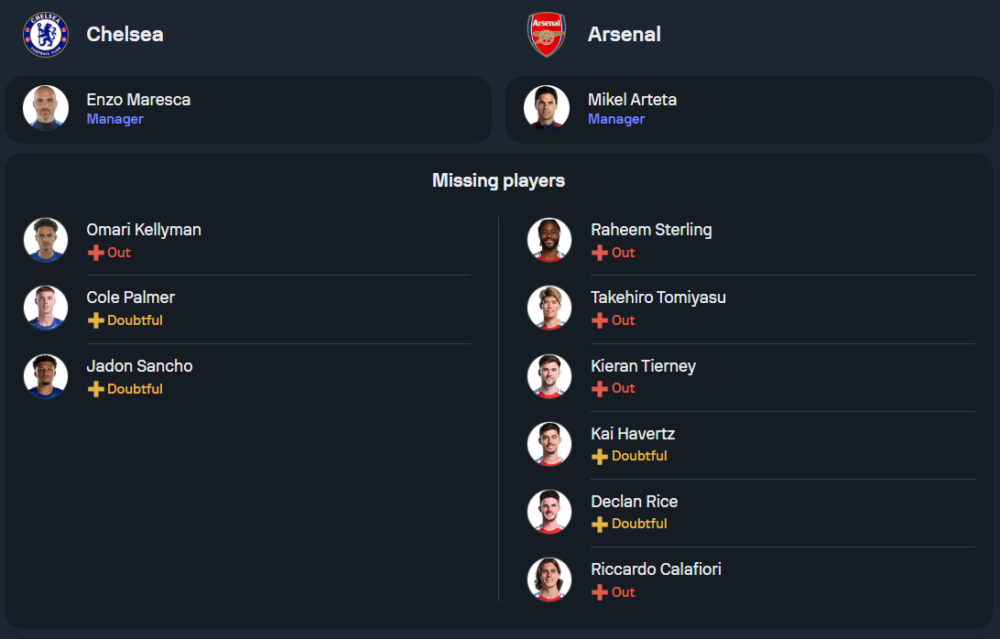The width and height of the screenshot is (1000, 639).
Task: Open Enzo Maresca's manager photo
Action: click(x=45, y=108)
